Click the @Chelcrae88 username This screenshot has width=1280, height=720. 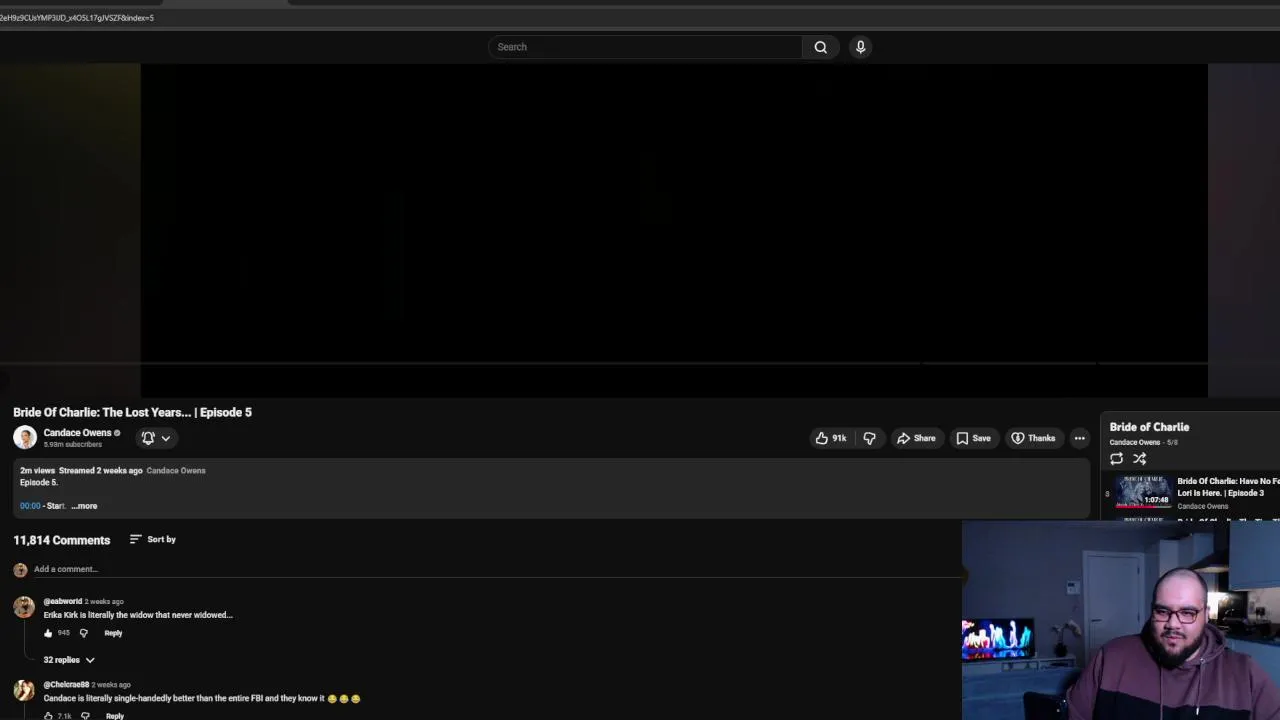point(66,685)
